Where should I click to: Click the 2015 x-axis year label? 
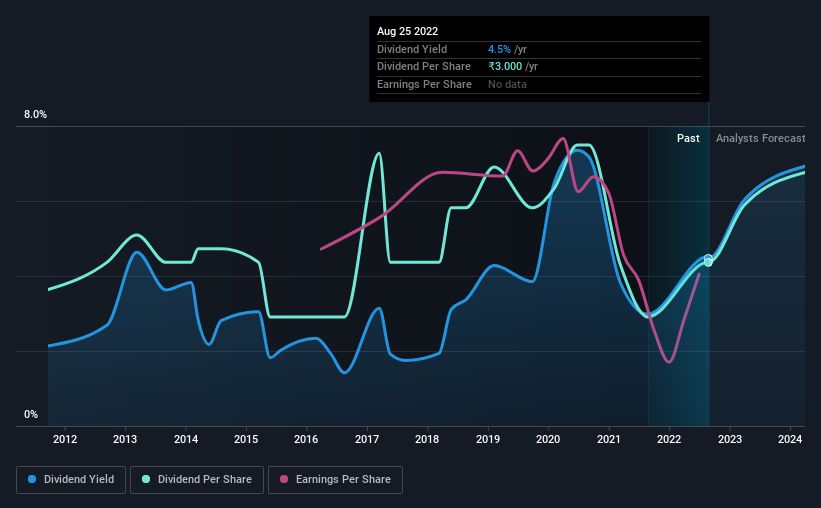(x=246, y=439)
